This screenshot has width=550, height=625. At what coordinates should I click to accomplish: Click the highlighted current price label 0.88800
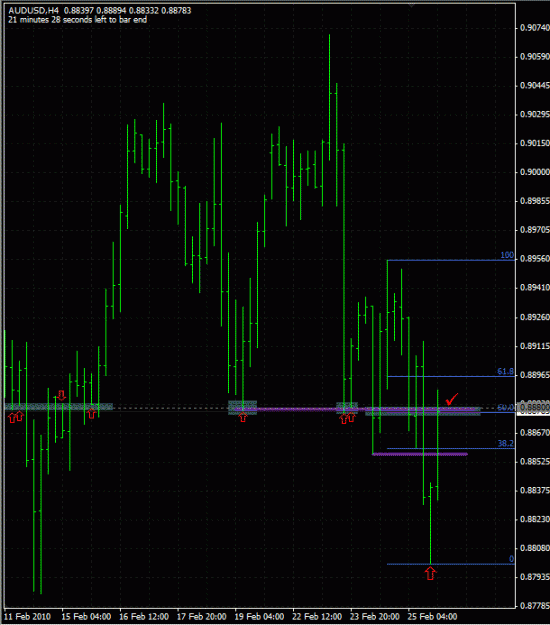coord(535,408)
